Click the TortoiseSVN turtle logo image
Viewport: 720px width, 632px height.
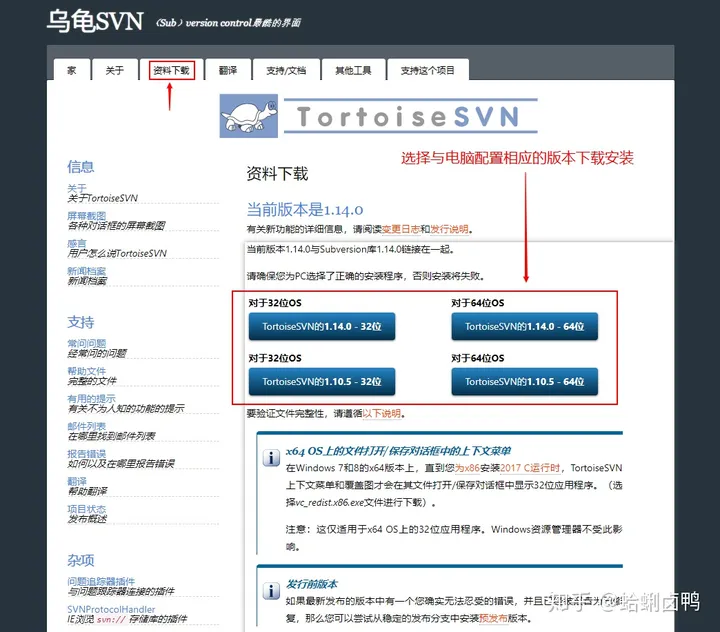pyautogui.click(x=248, y=116)
